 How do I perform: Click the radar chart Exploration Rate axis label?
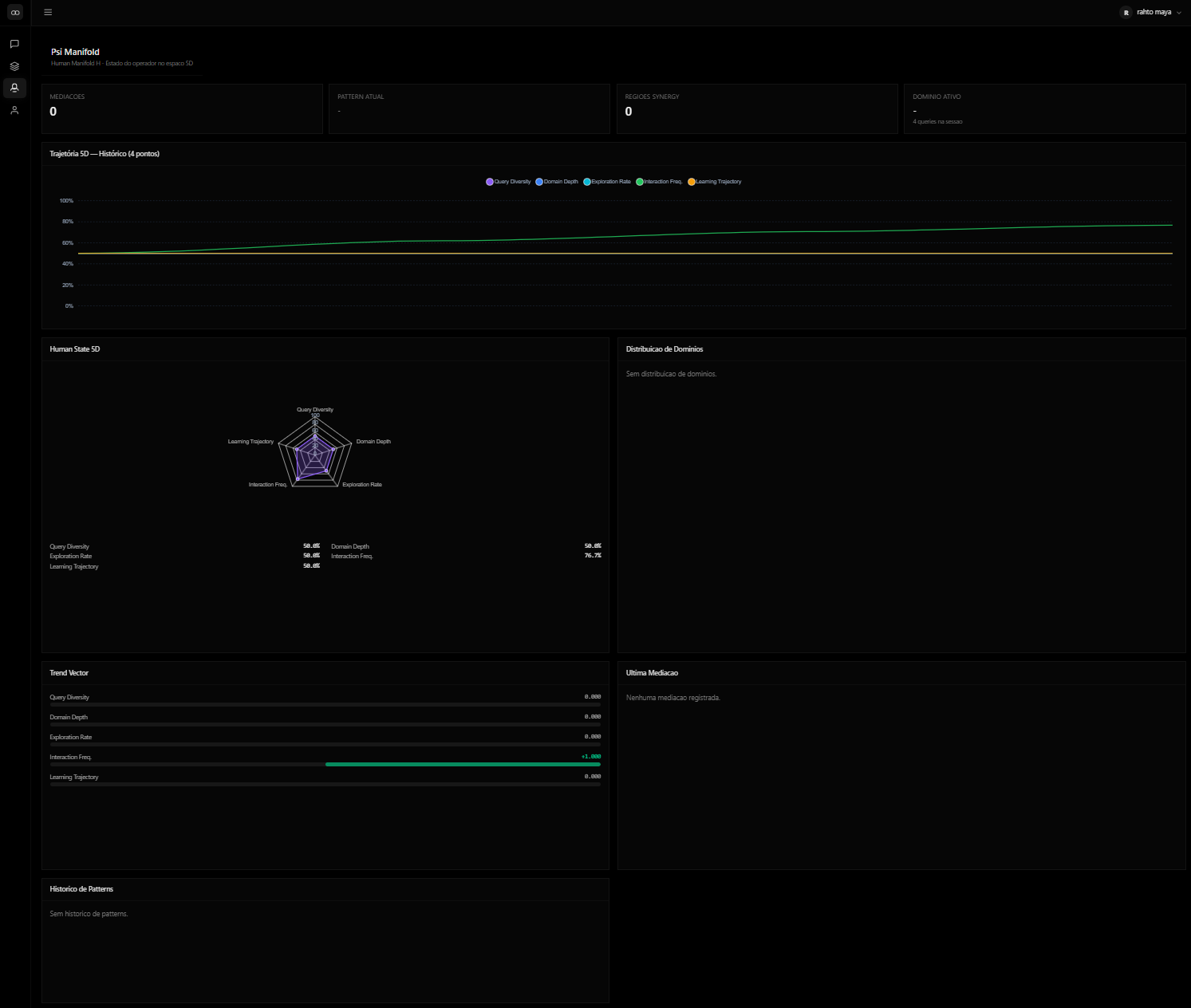click(362, 485)
